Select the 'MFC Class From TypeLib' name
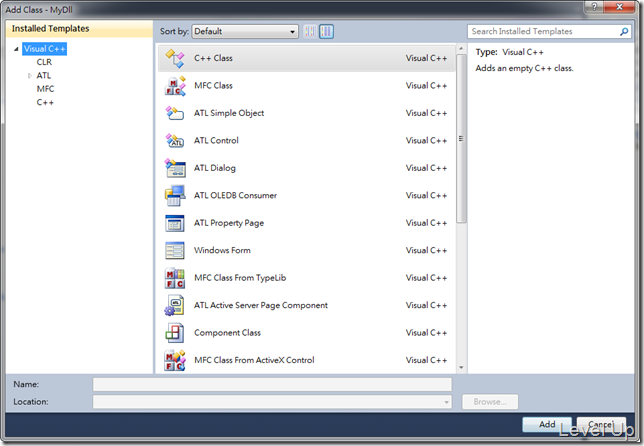Screen dimensions: 644x446 (240, 278)
